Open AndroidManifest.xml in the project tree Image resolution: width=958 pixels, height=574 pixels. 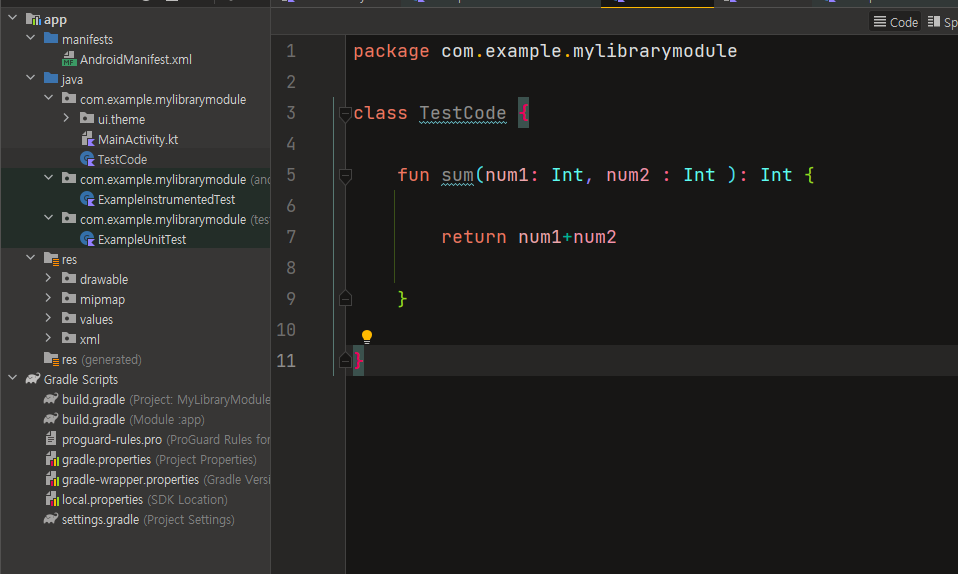tap(136, 59)
